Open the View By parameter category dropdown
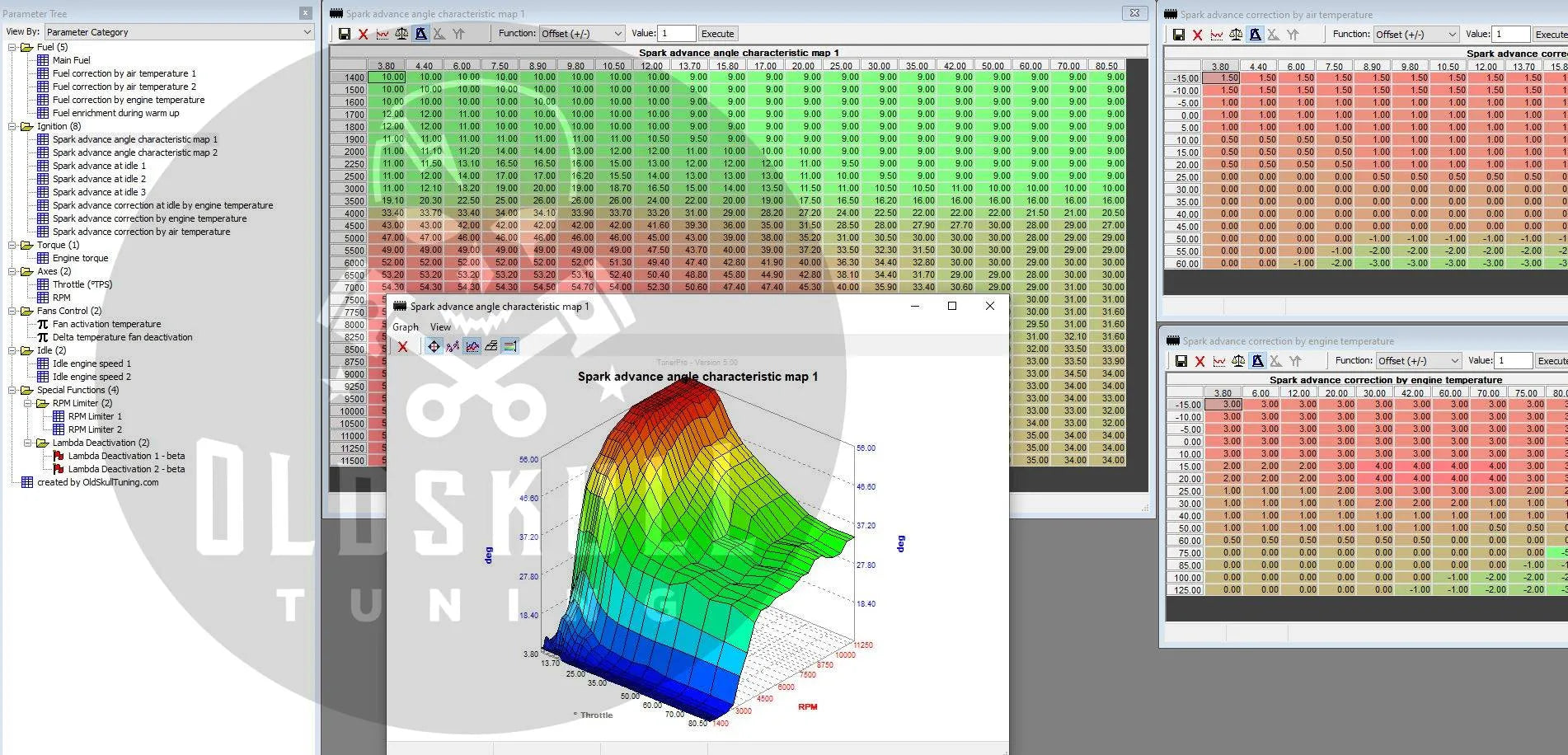The width and height of the screenshot is (1568, 755). coord(179,32)
